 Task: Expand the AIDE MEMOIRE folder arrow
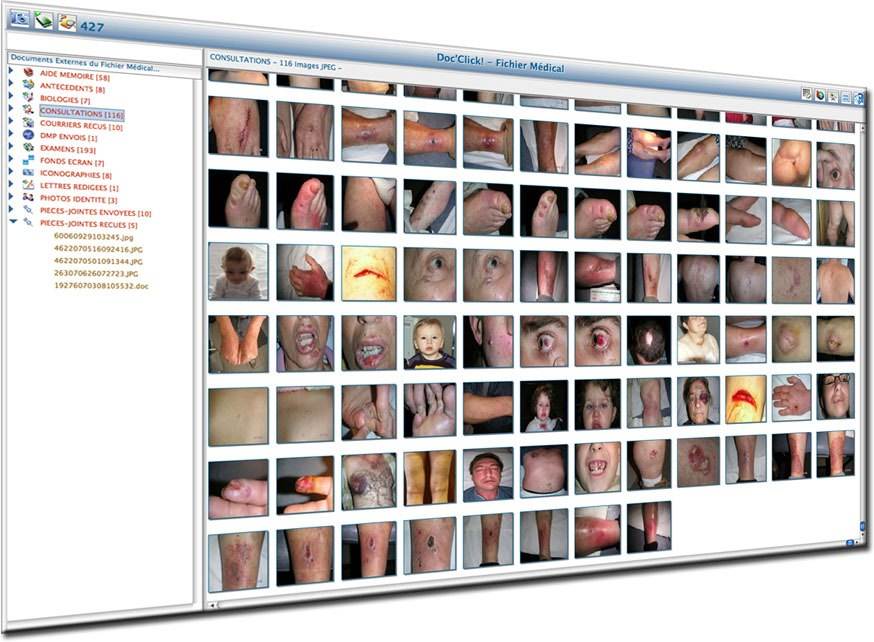point(11,71)
